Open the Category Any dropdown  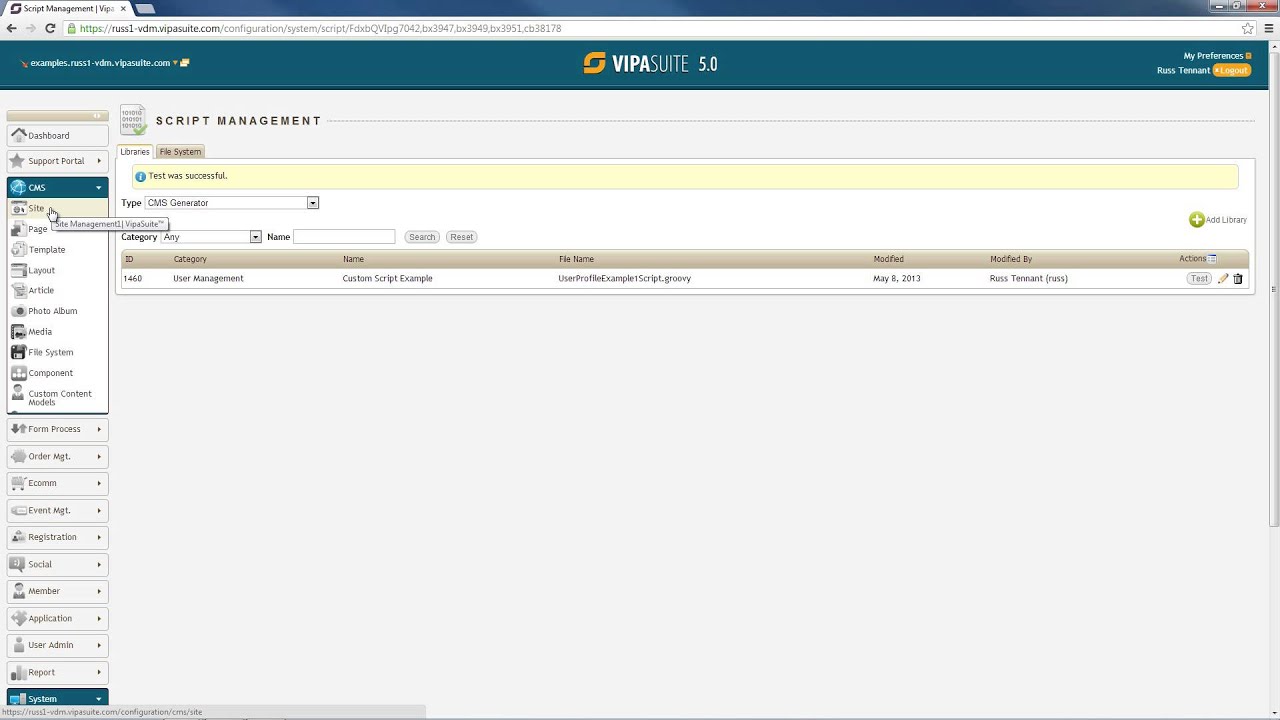[x=211, y=237]
